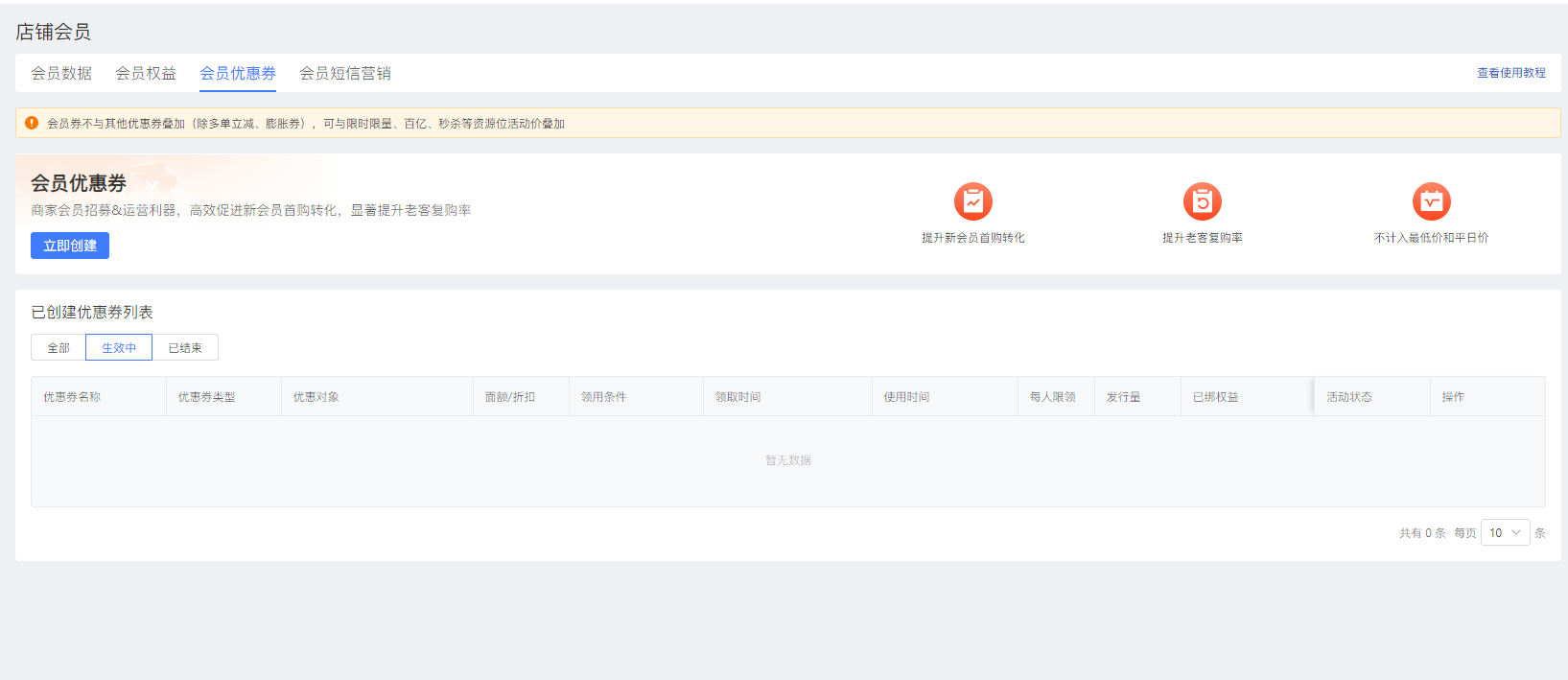Select the 已结束 coupon filter

(x=185, y=348)
